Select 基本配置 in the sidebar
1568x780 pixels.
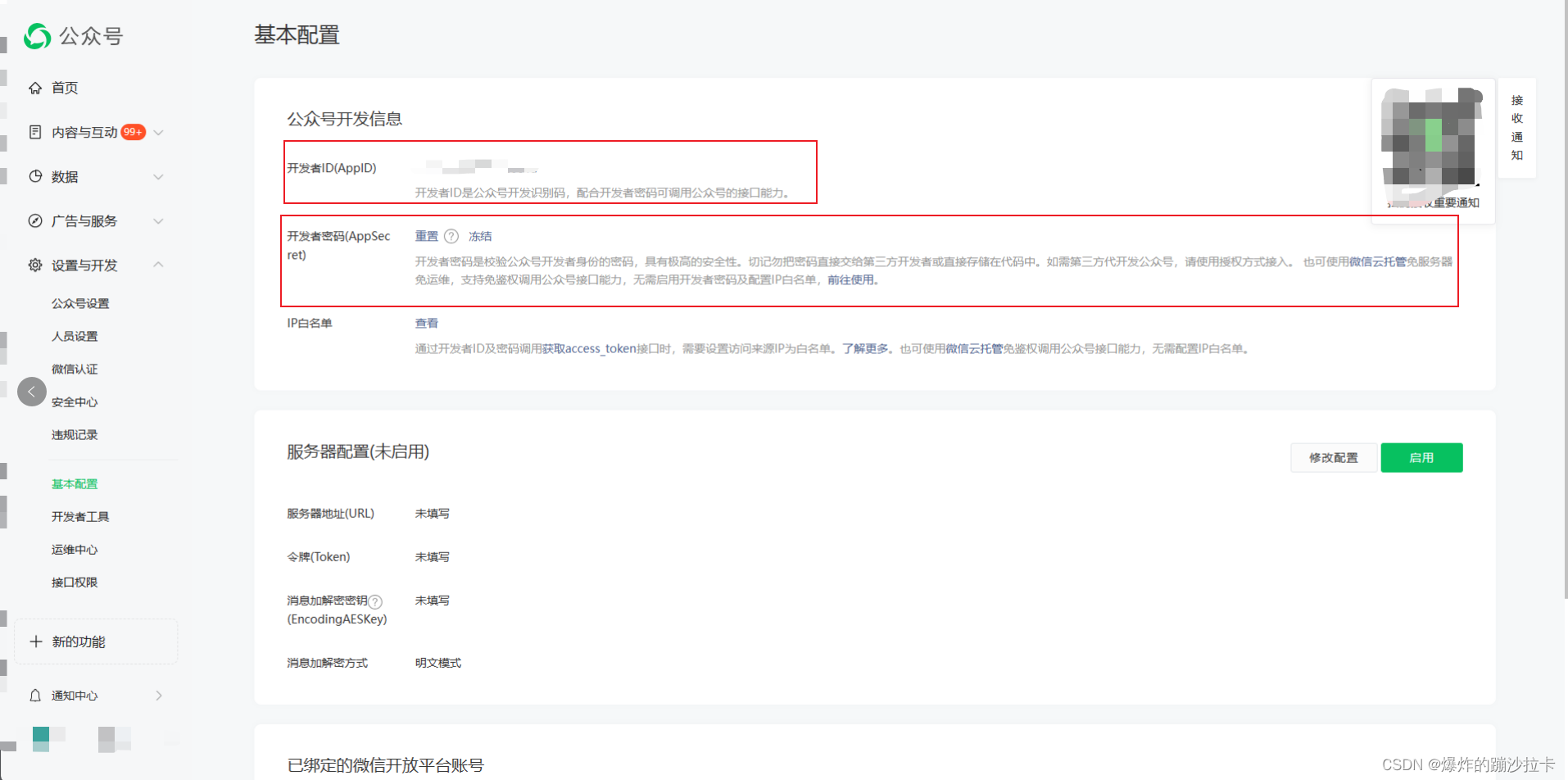coord(75,483)
